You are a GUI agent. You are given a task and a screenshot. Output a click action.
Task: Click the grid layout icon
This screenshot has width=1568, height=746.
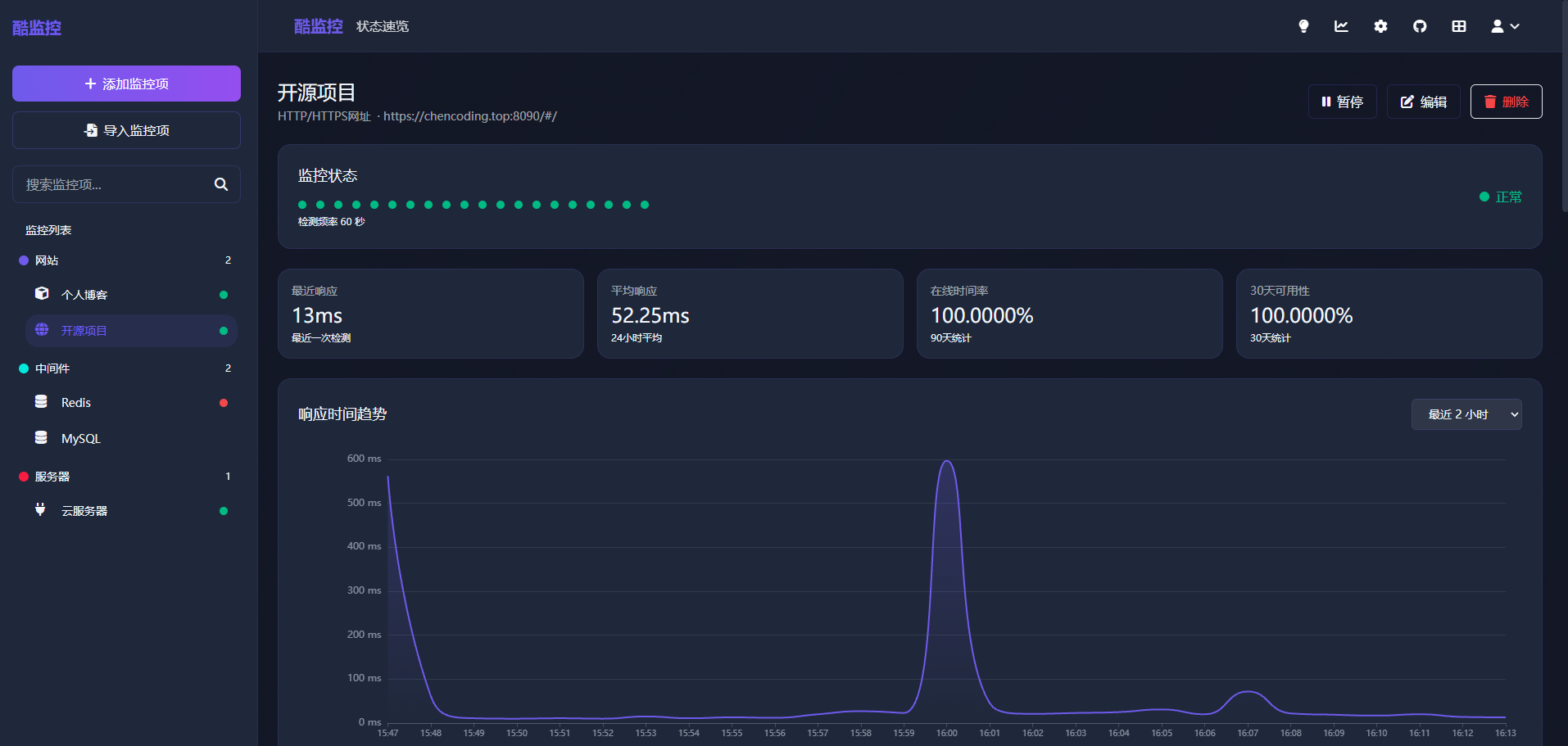[x=1459, y=26]
